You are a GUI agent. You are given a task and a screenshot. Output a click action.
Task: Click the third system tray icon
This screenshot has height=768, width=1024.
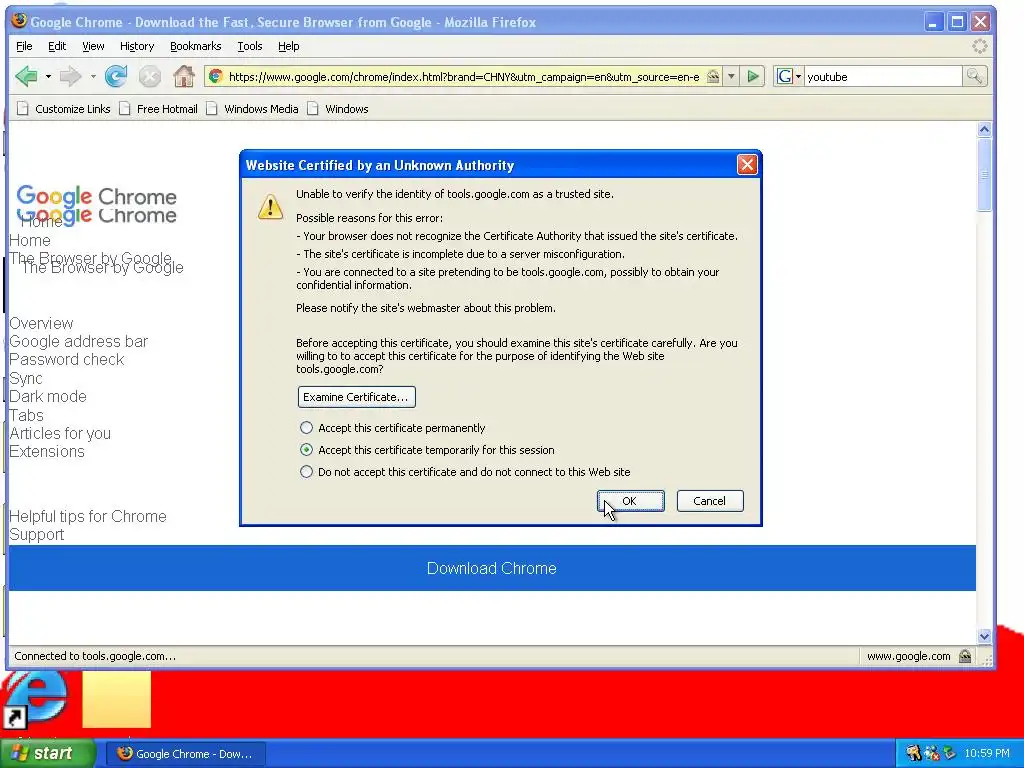[949, 753]
